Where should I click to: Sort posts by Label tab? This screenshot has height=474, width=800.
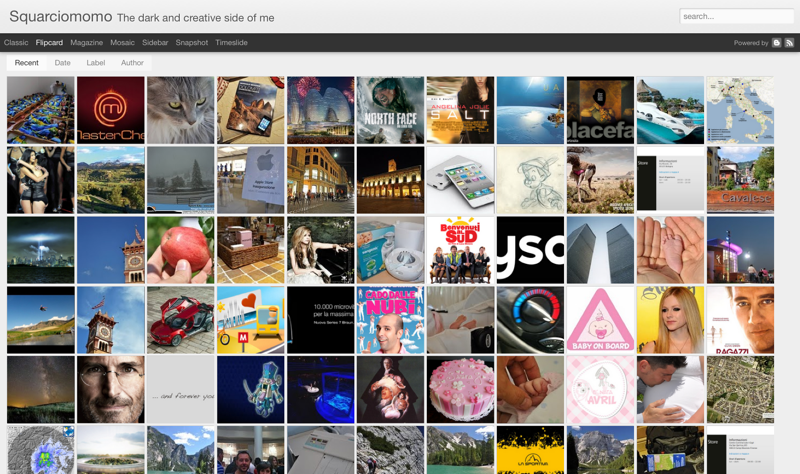[95, 63]
